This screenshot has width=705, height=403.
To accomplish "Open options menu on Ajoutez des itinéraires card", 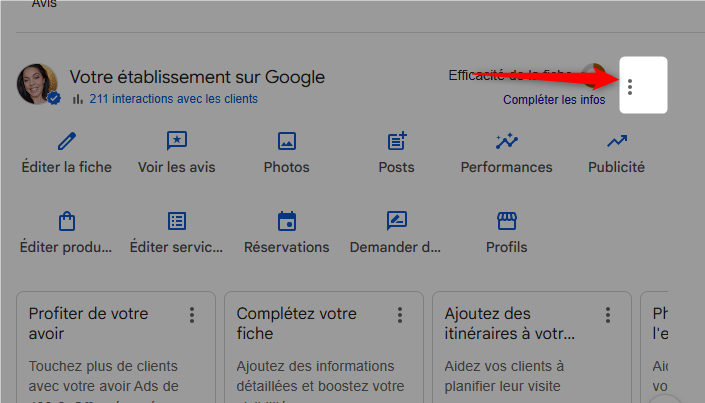I will (608, 315).
